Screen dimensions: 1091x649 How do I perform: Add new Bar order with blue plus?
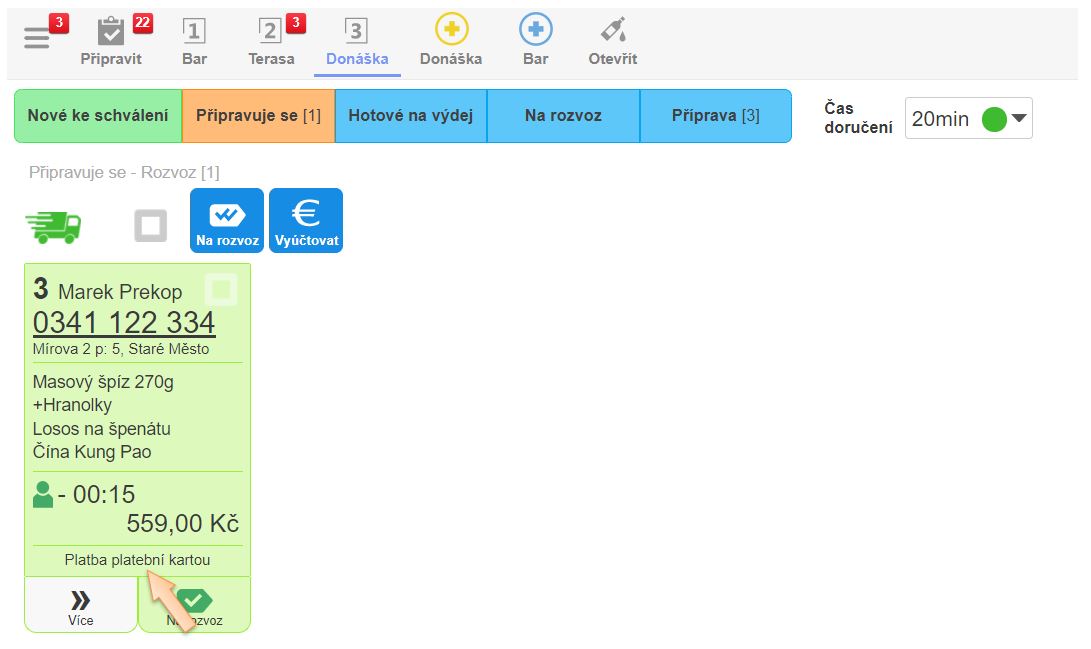pyautogui.click(x=535, y=31)
